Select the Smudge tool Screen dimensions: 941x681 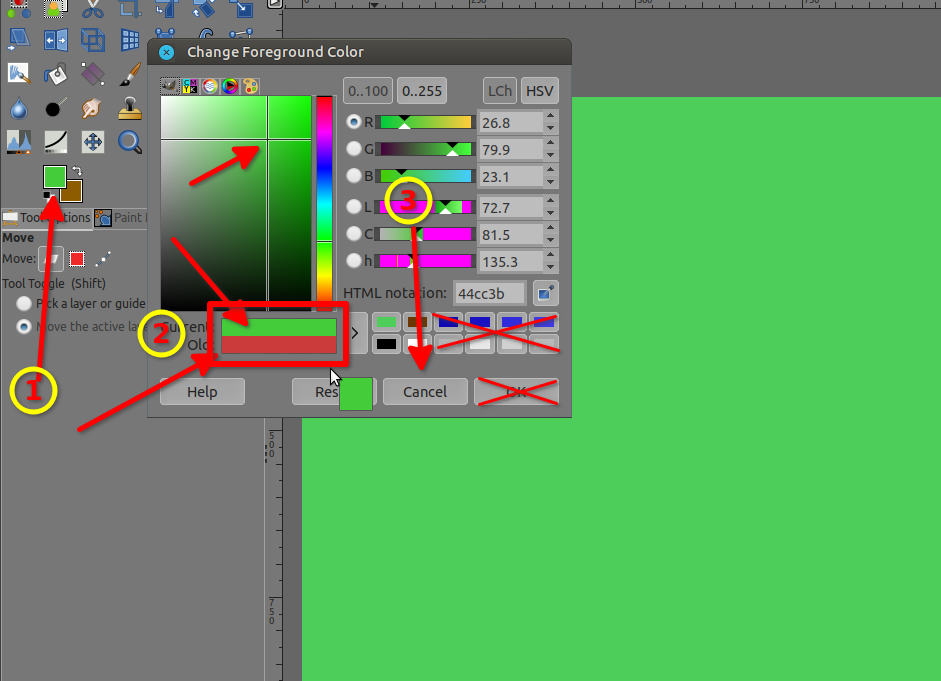click(93, 108)
